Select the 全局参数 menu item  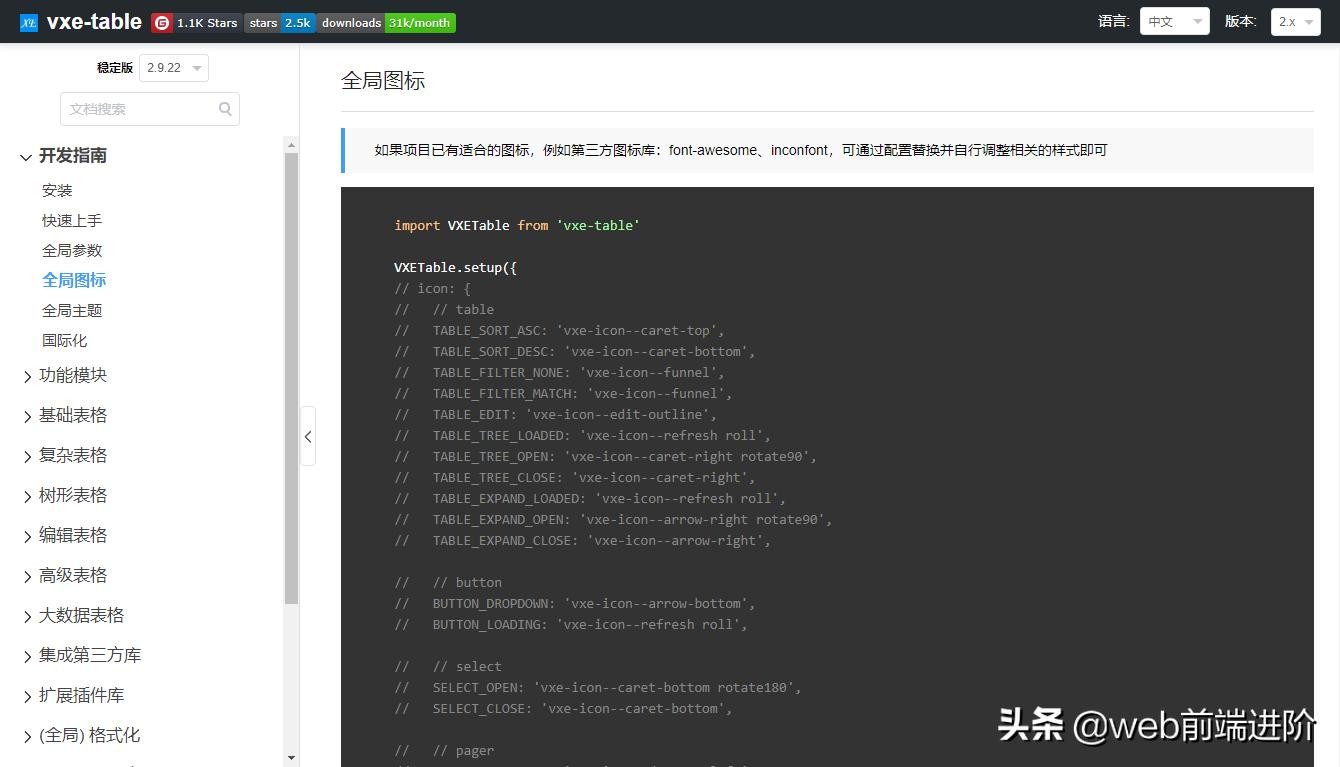pos(72,250)
